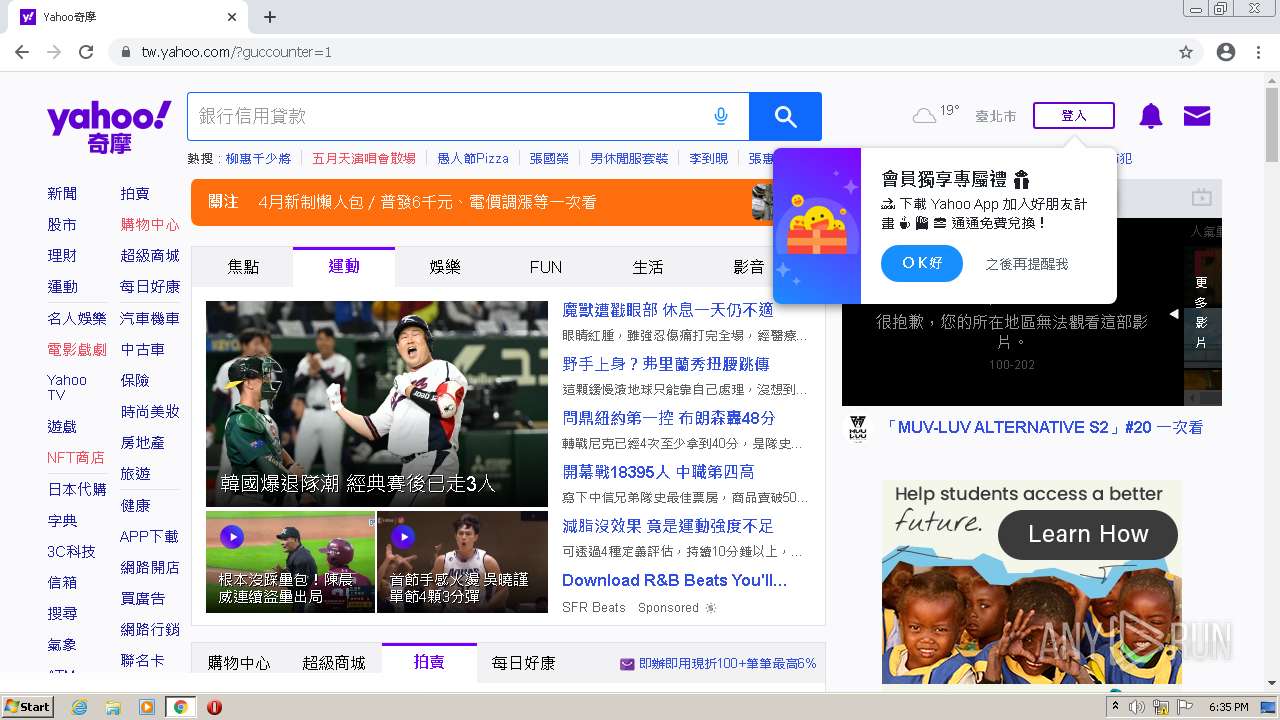Open the purple mail envelope icon

pyautogui.click(x=1197, y=116)
